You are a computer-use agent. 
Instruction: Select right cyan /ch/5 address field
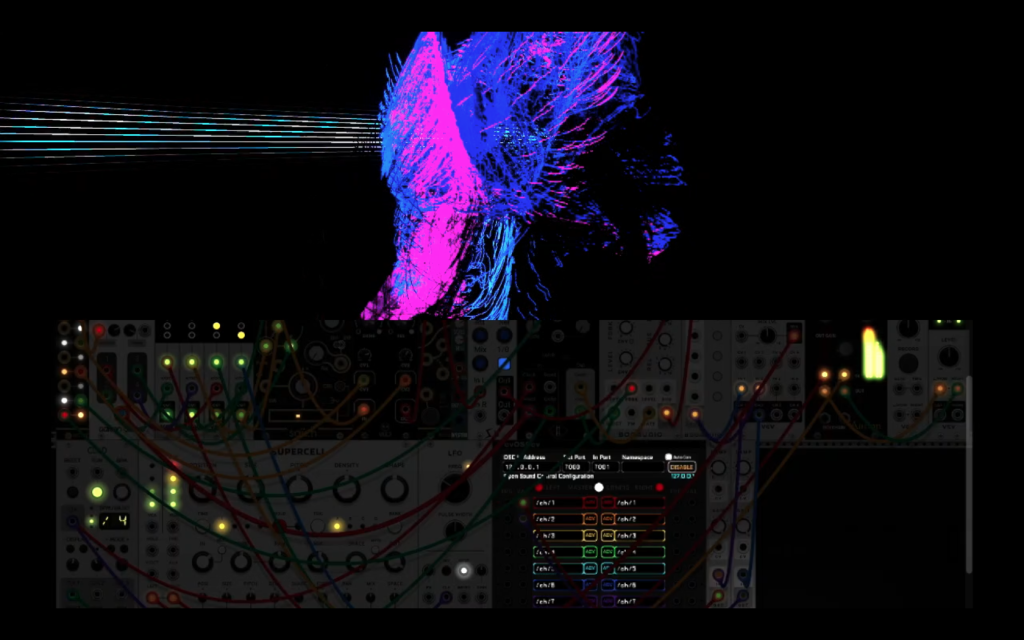point(641,569)
